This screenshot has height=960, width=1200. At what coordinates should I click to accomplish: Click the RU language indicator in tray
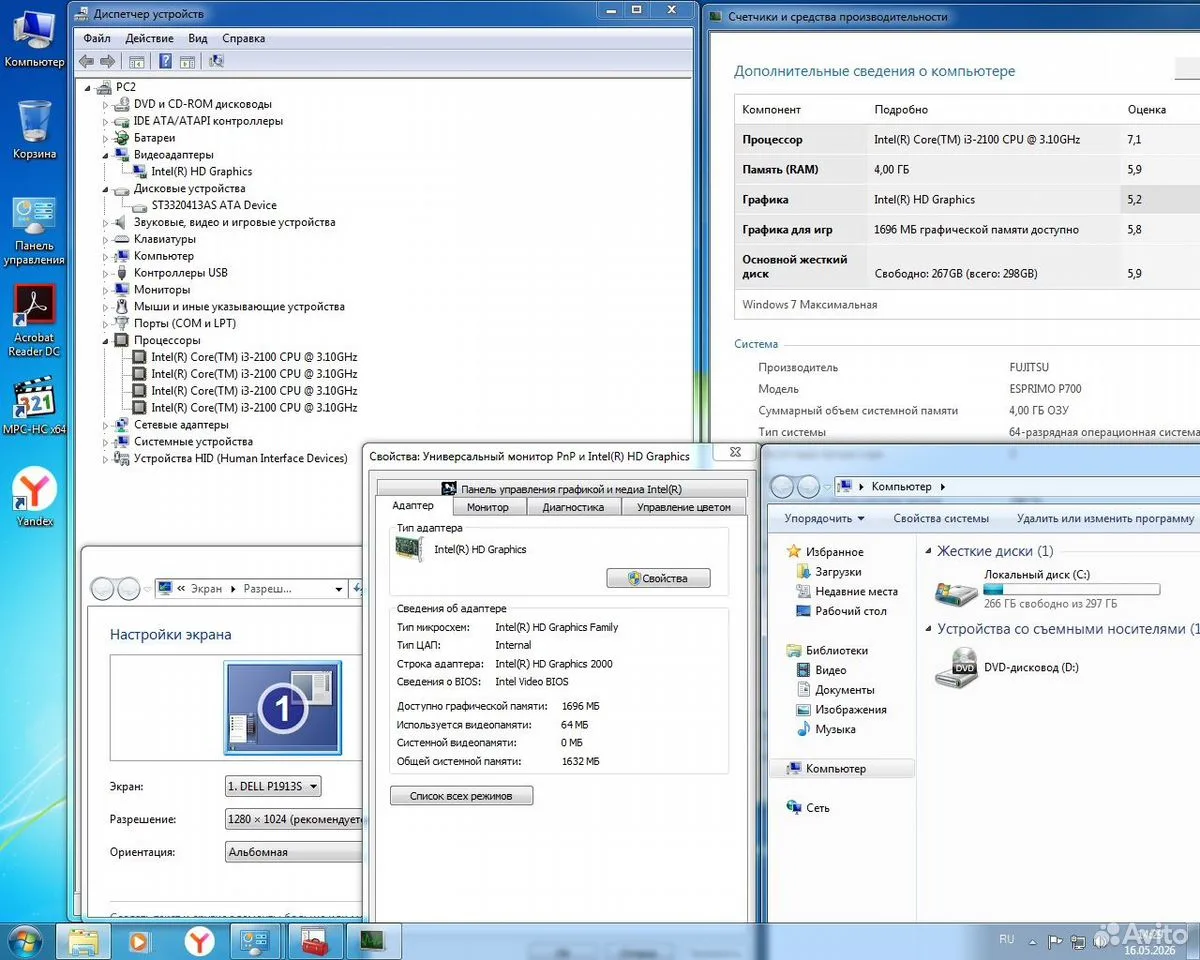point(1007,939)
